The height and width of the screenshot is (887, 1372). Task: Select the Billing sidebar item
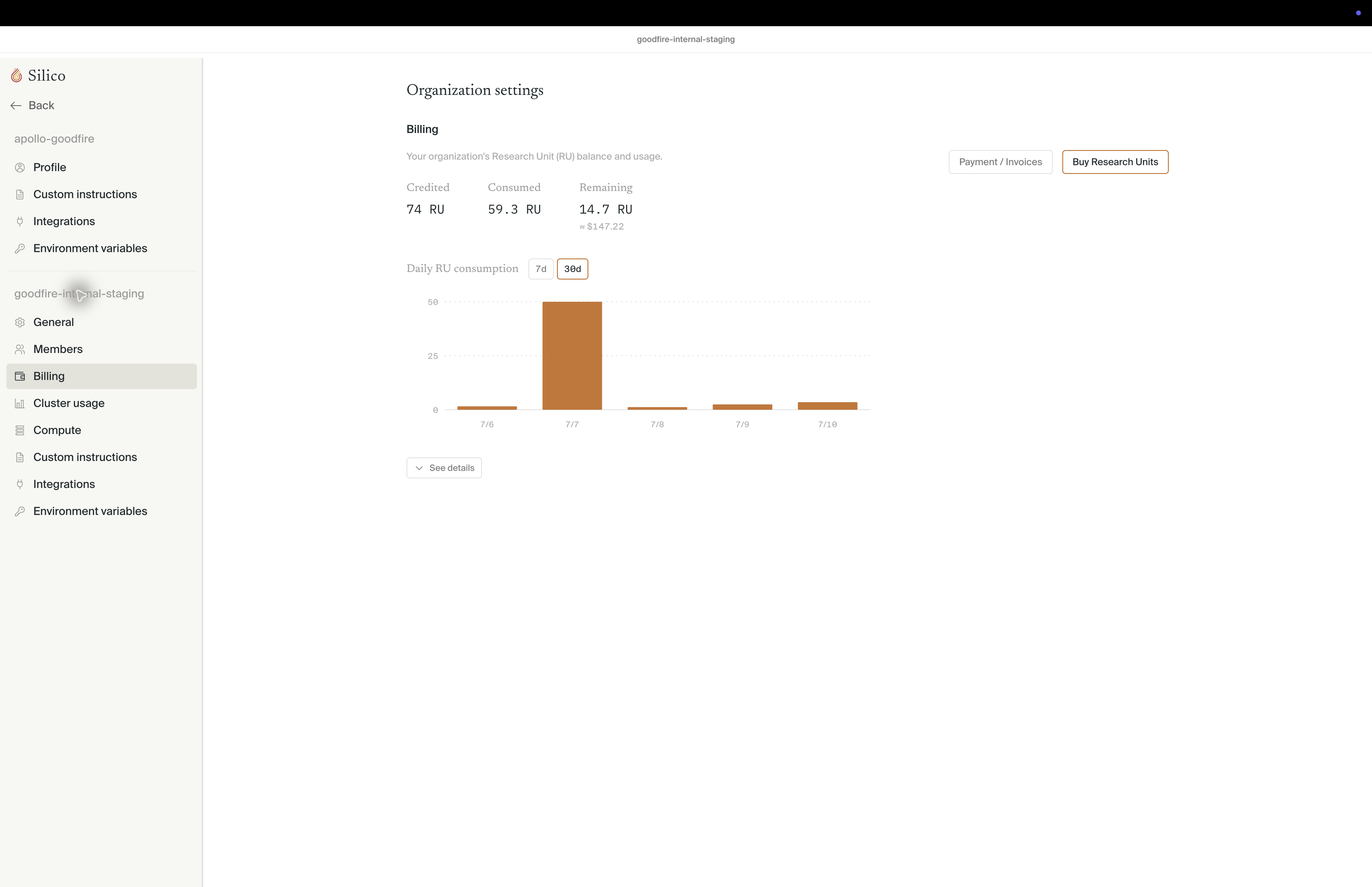[x=101, y=377]
